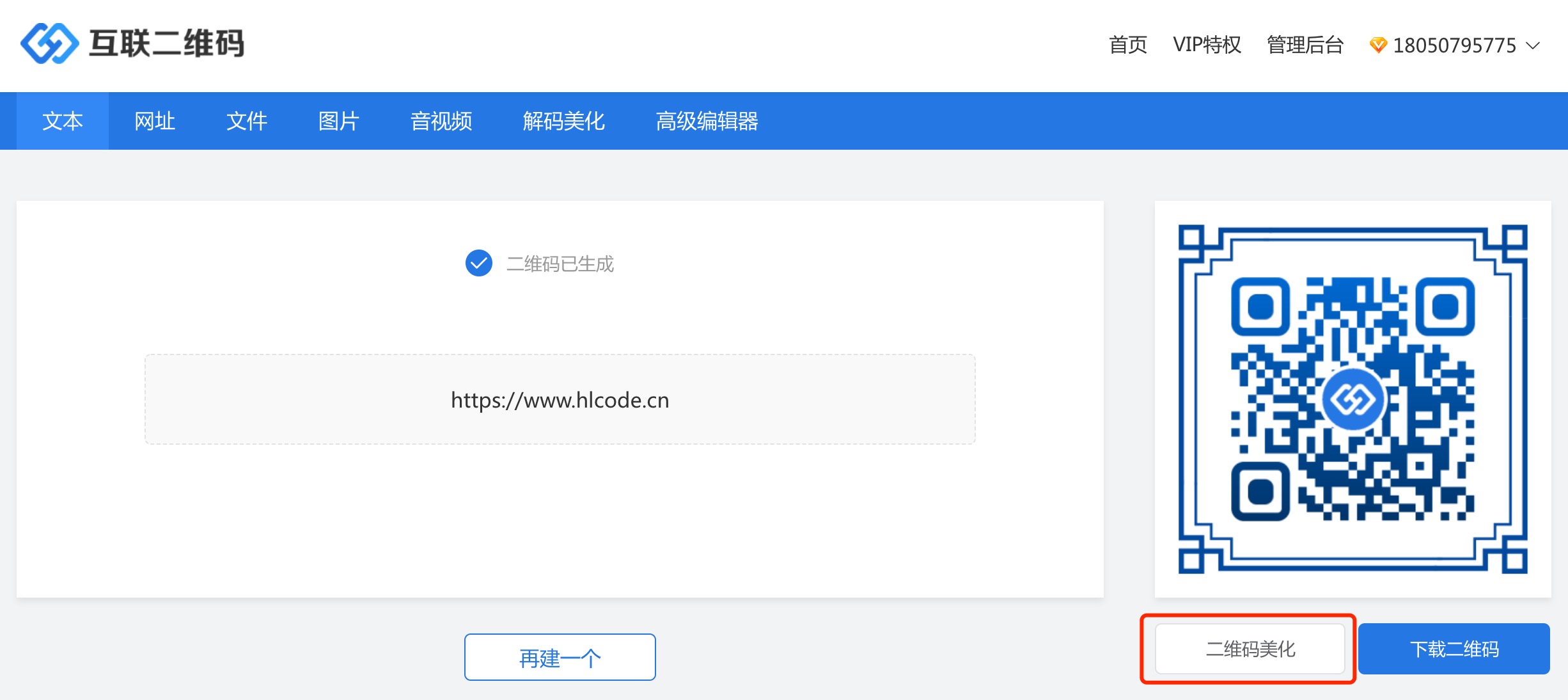Click the generated QR code image
This screenshot has height=700, width=1568.
click(1353, 399)
